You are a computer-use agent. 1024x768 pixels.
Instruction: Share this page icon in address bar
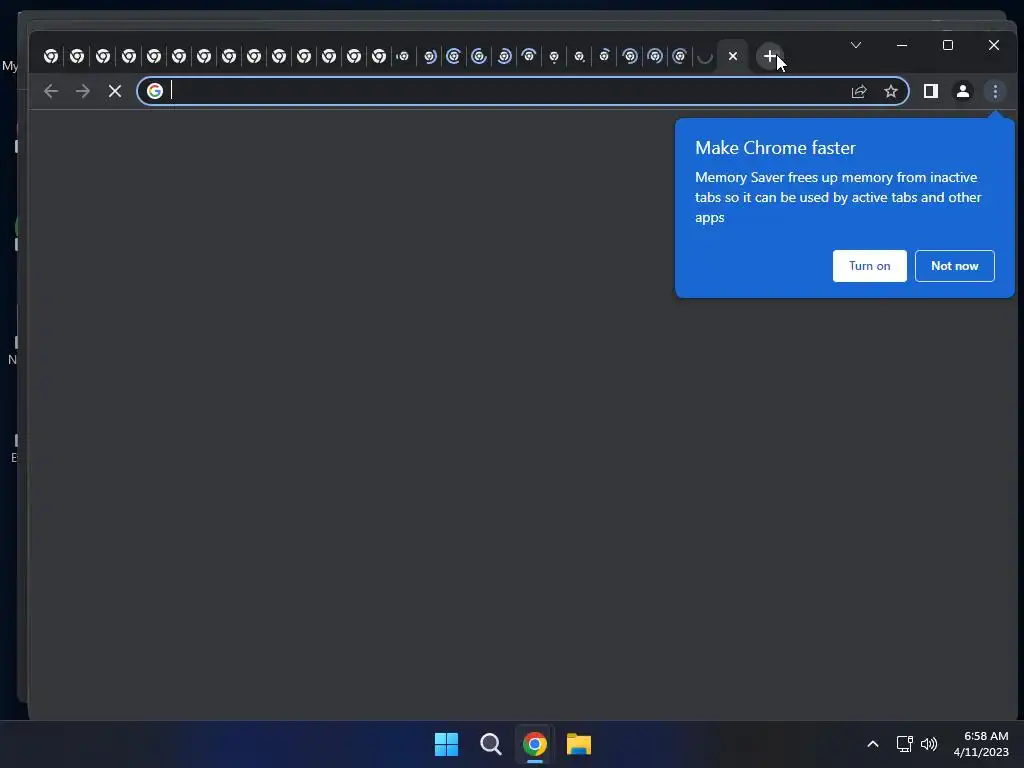(x=859, y=91)
